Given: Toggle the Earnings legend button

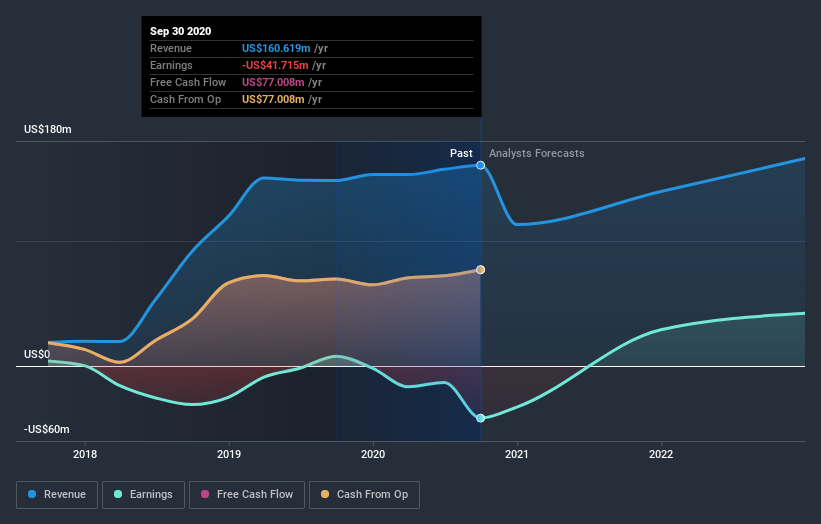Looking at the screenshot, I should pos(143,495).
